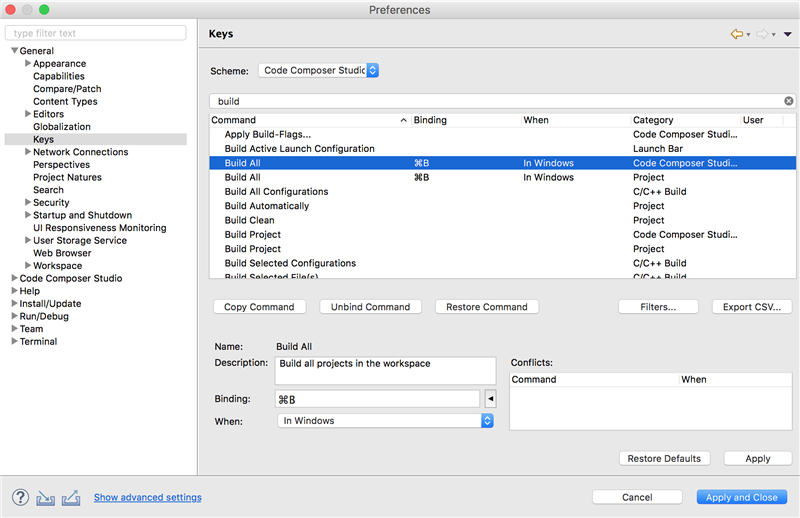Clear the build filter text with X icon
The height and width of the screenshot is (518, 800).
point(789,101)
